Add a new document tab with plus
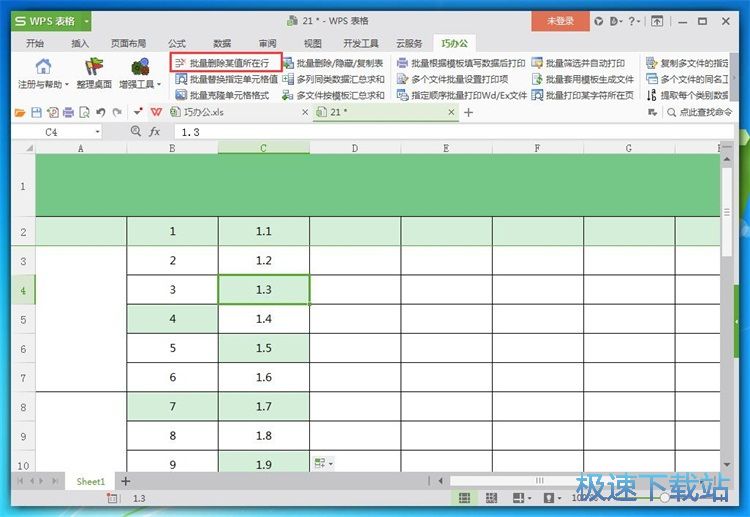 coord(469,113)
